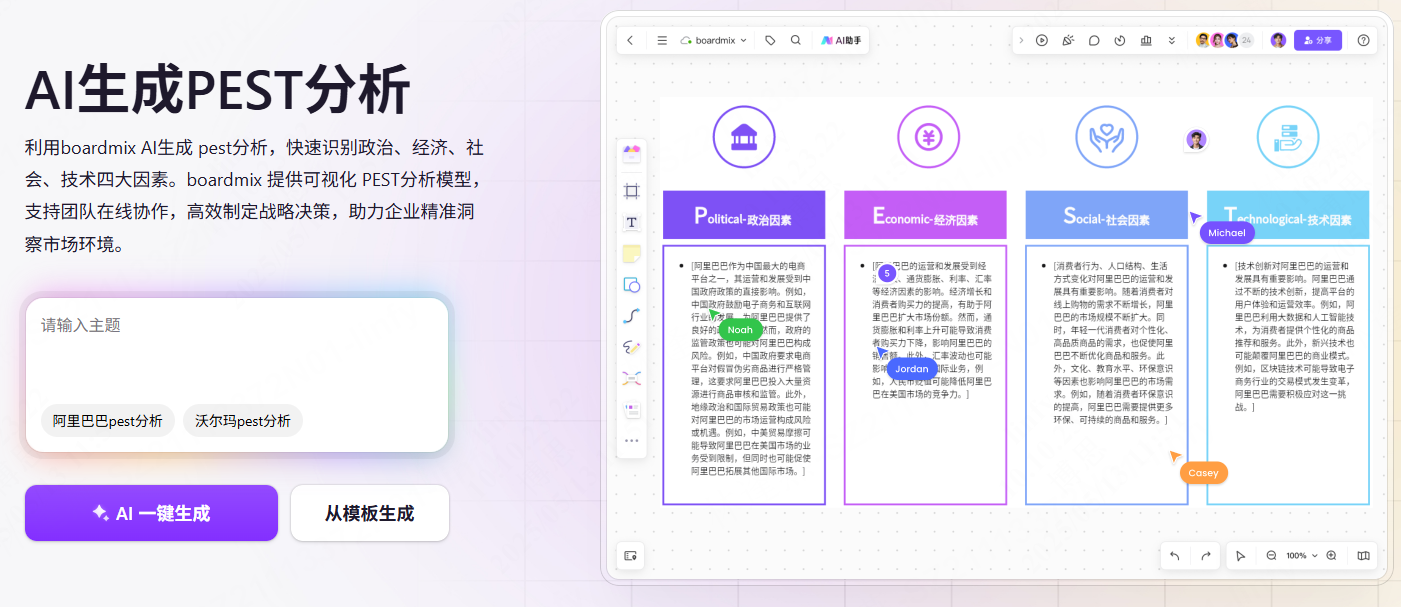Image resolution: width=1401 pixels, height=607 pixels.
Task: Click the 从模板生成 button
Action: pyautogui.click(x=370, y=513)
